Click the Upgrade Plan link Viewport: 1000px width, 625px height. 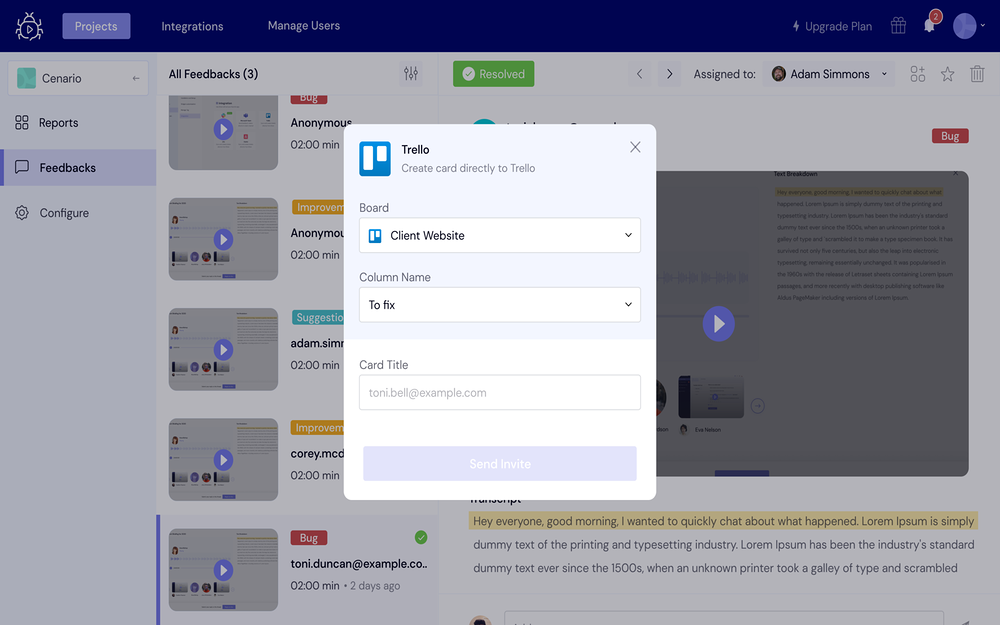[832, 26]
